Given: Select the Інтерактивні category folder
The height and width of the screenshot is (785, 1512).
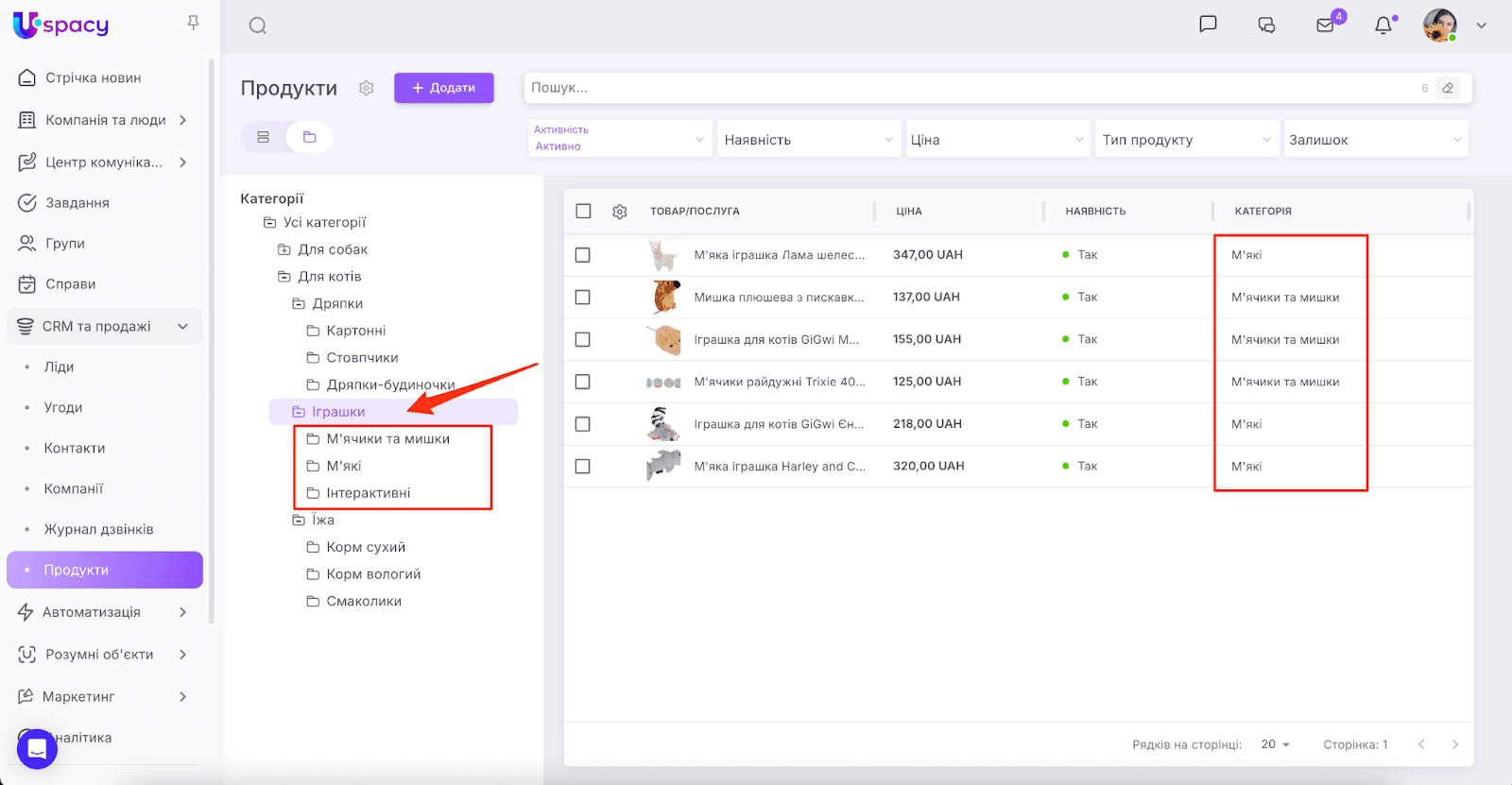Looking at the screenshot, I should coord(369,493).
